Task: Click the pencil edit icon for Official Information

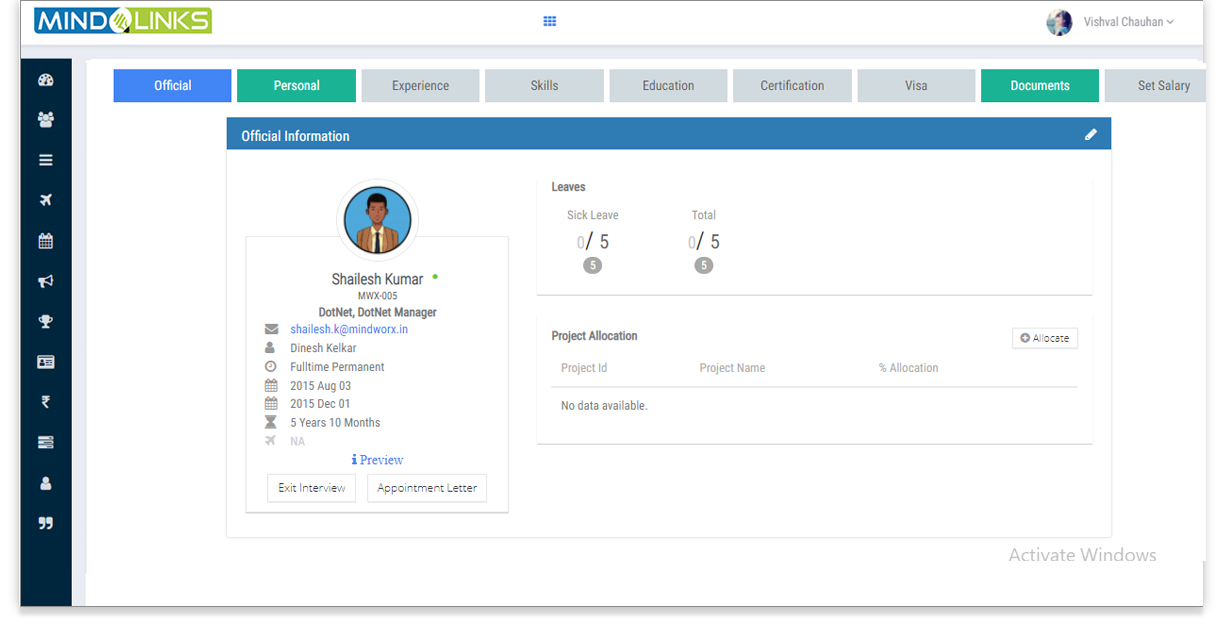Action: pos(1091,134)
